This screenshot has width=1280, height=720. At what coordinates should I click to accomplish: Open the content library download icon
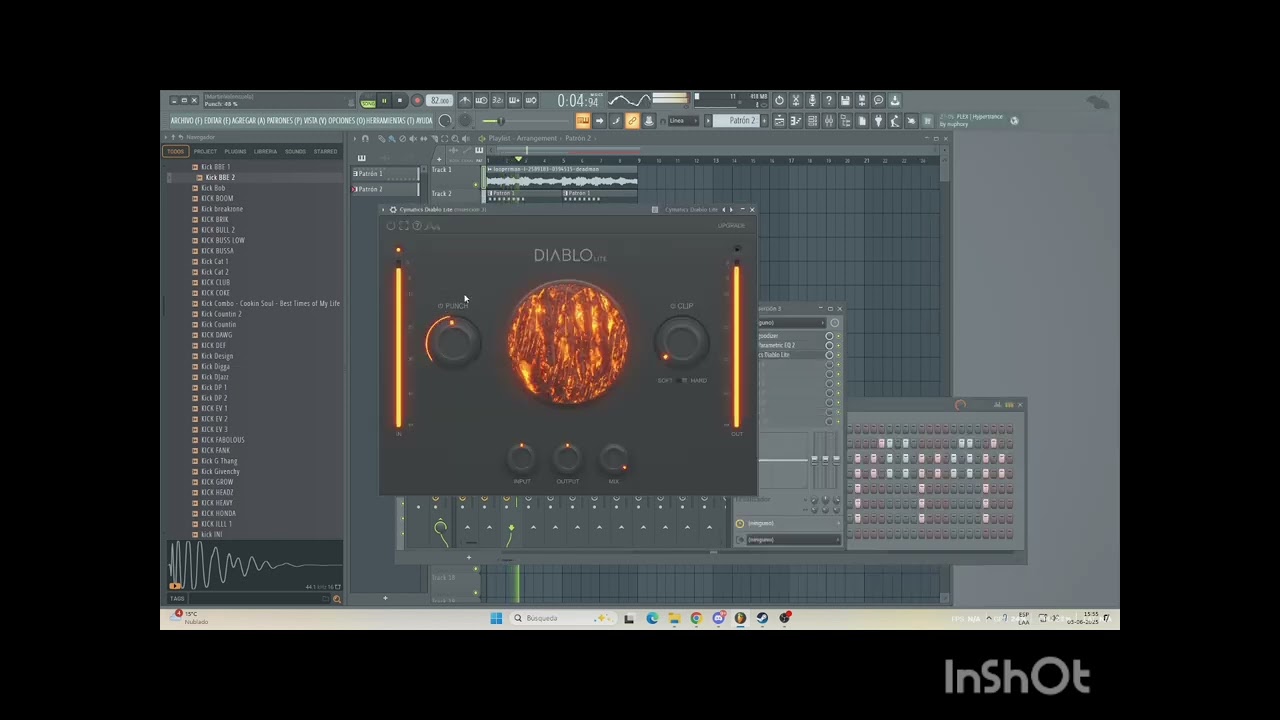pyautogui.click(x=895, y=100)
